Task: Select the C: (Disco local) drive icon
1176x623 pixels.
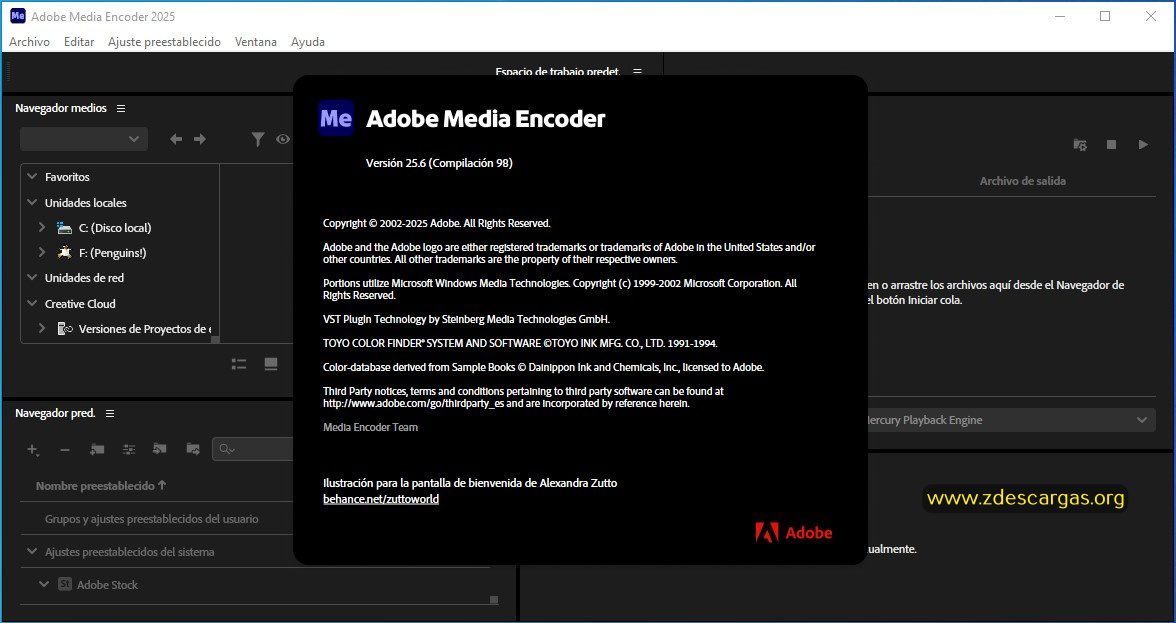Action: click(x=64, y=228)
